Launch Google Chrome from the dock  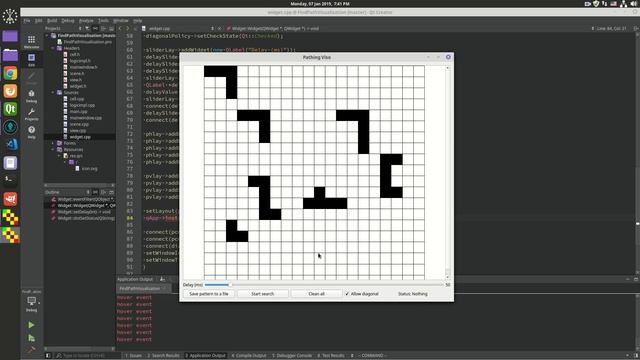[10, 73]
